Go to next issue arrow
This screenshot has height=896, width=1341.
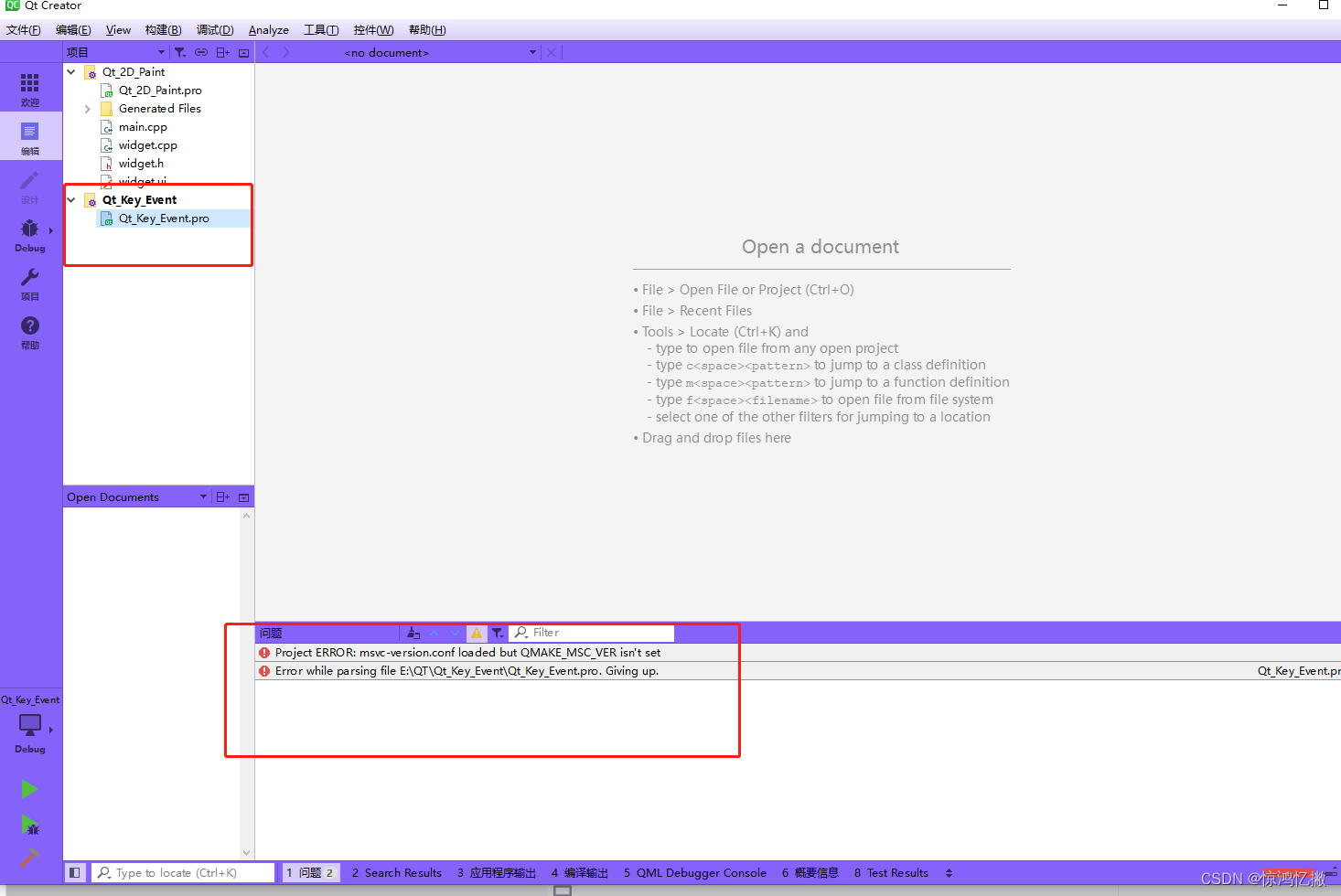pos(455,633)
